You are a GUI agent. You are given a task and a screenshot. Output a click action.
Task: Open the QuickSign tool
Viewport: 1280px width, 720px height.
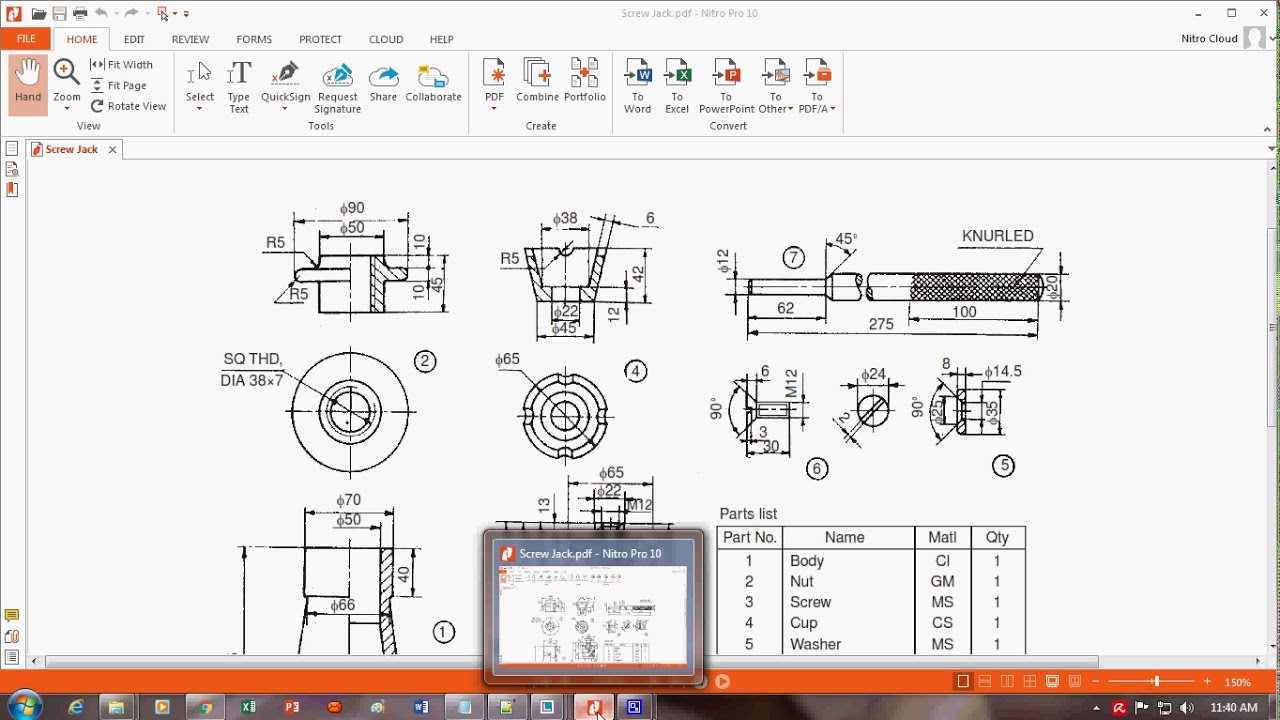click(286, 84)
